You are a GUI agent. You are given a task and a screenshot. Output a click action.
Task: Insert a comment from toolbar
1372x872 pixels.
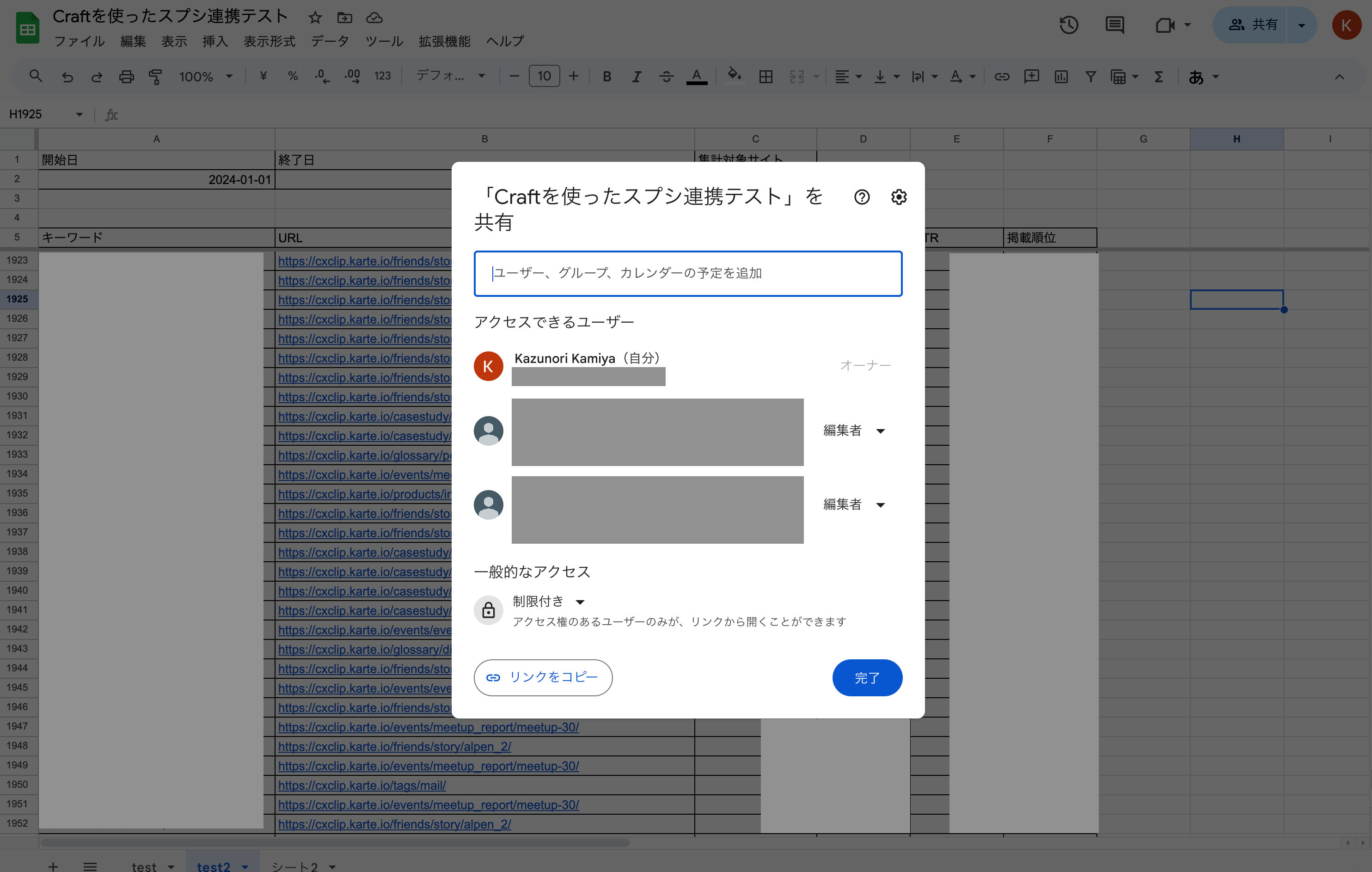1031,76
